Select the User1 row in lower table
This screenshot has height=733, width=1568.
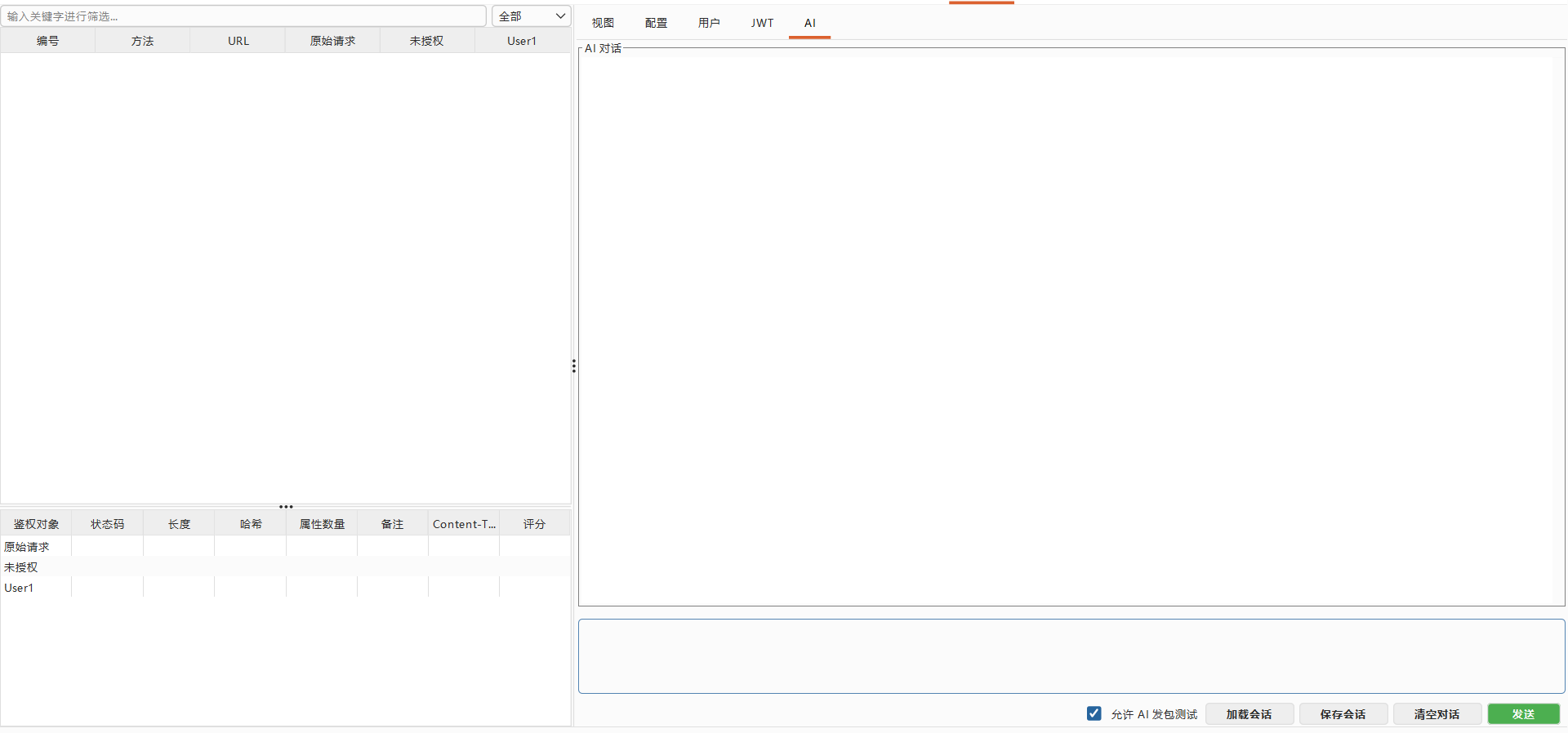tap(285, 588)
